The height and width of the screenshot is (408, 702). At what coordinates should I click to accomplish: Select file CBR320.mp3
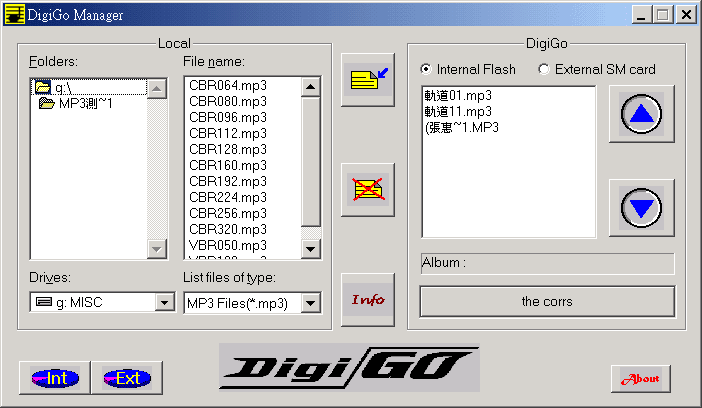click(228, 229)
